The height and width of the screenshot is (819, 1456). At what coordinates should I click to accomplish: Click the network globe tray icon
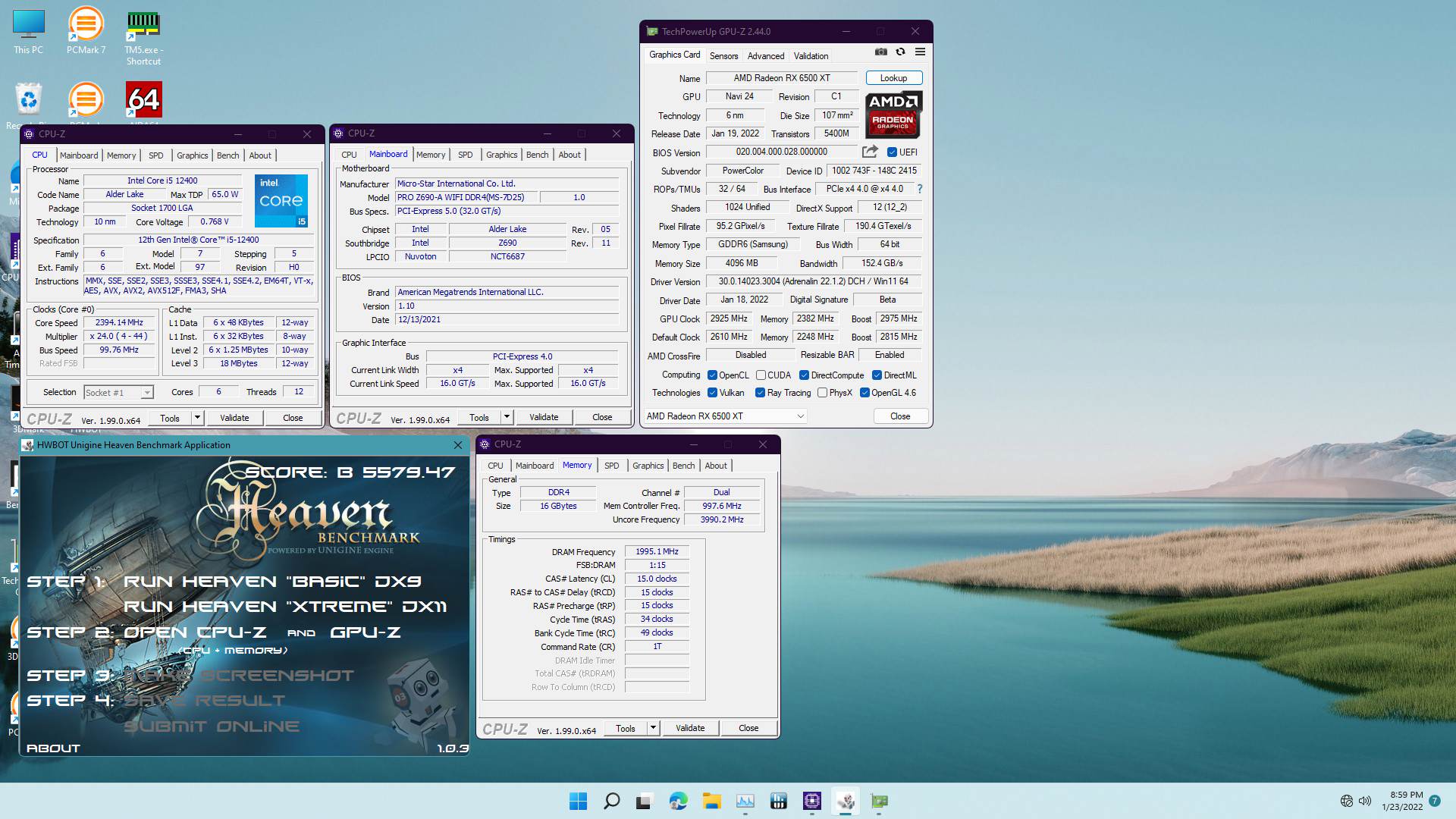(1347, 801)
